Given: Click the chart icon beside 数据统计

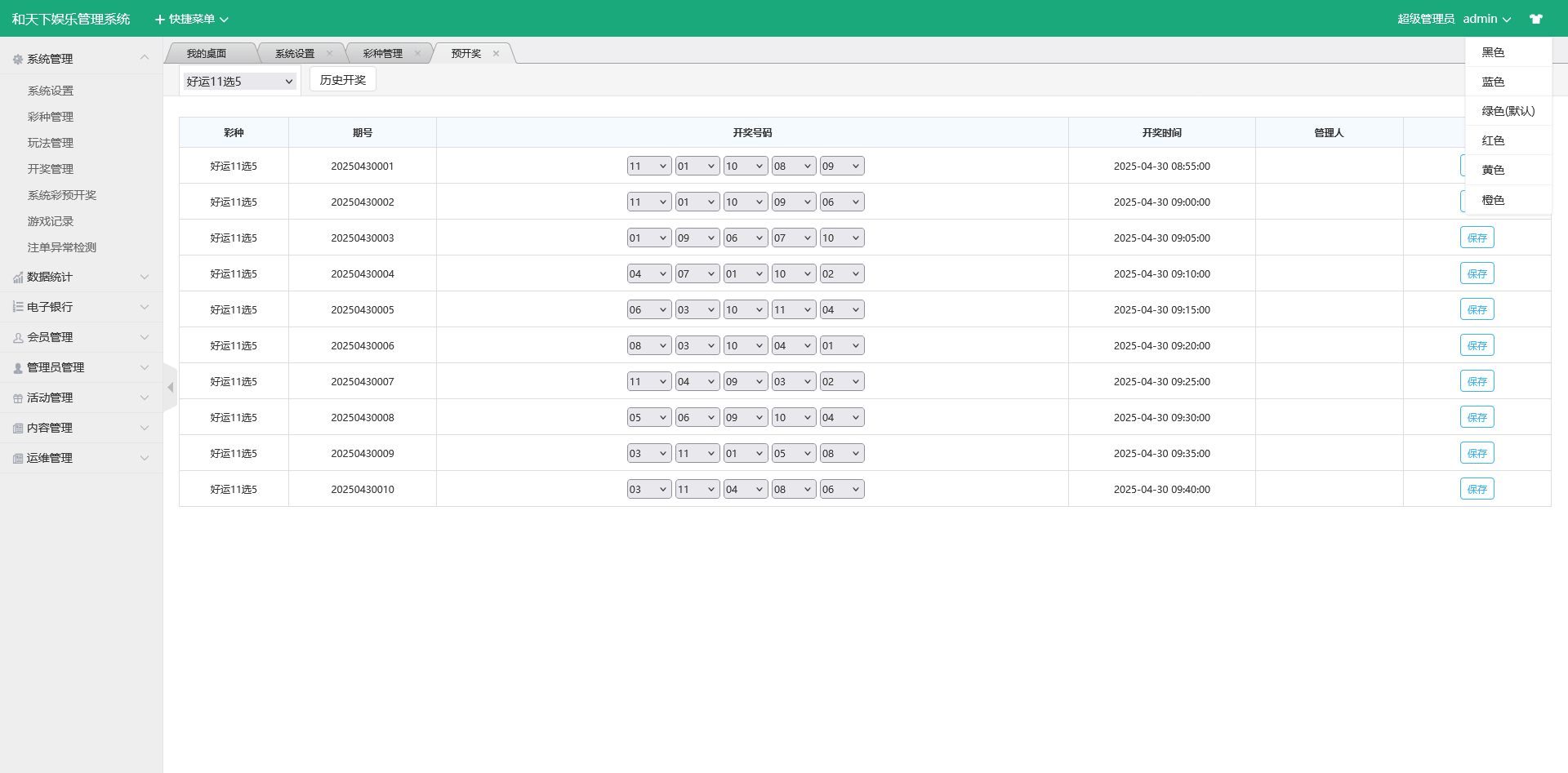Looking at the screenshot, I should click(18, 278).
